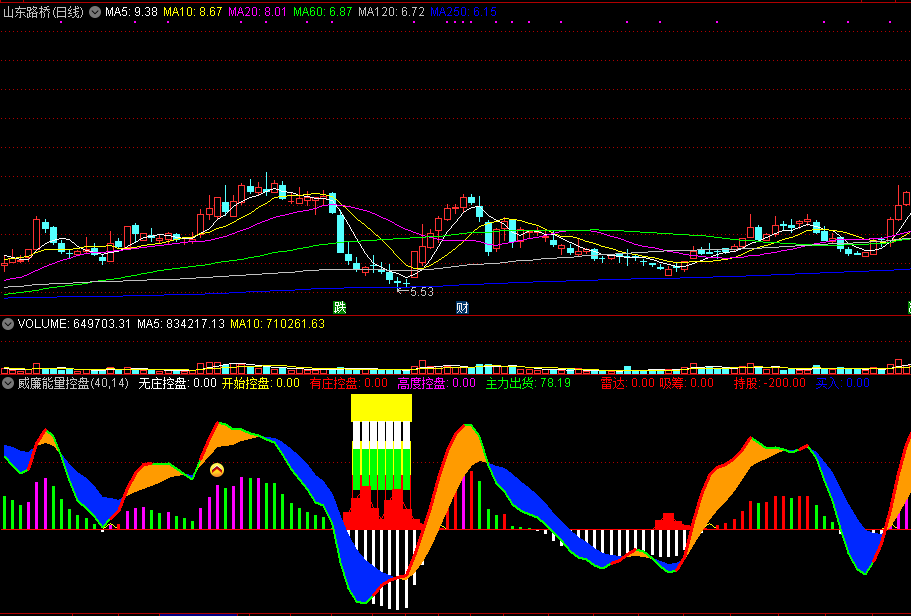Screen dimensions: 911x616
Task: Click the MA60: 6.87 label
Action: click(323, 12)
